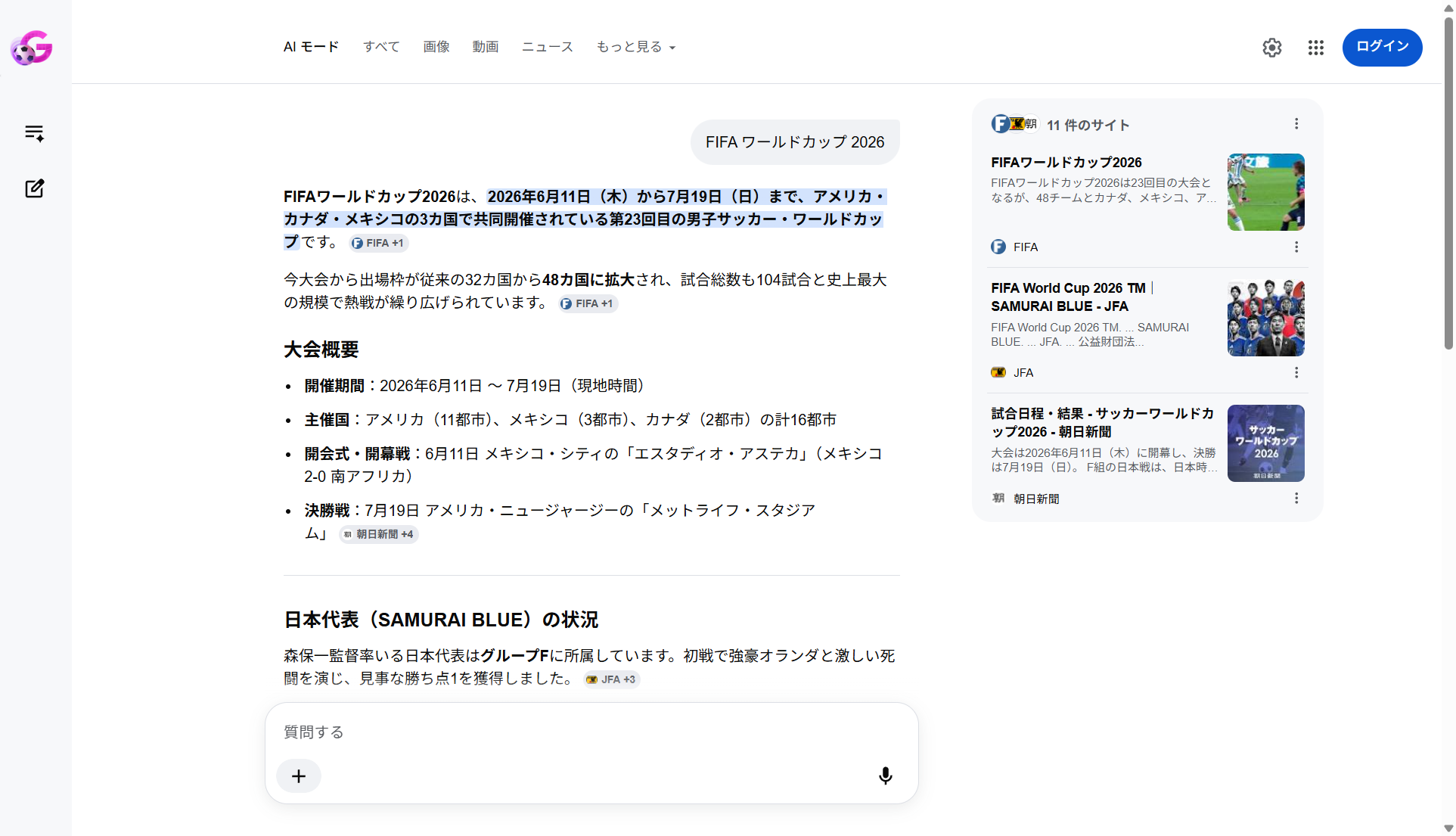
Task: Click the stacked site favicons by 11 件のサイト
Action: click(x=1014, y=124)
